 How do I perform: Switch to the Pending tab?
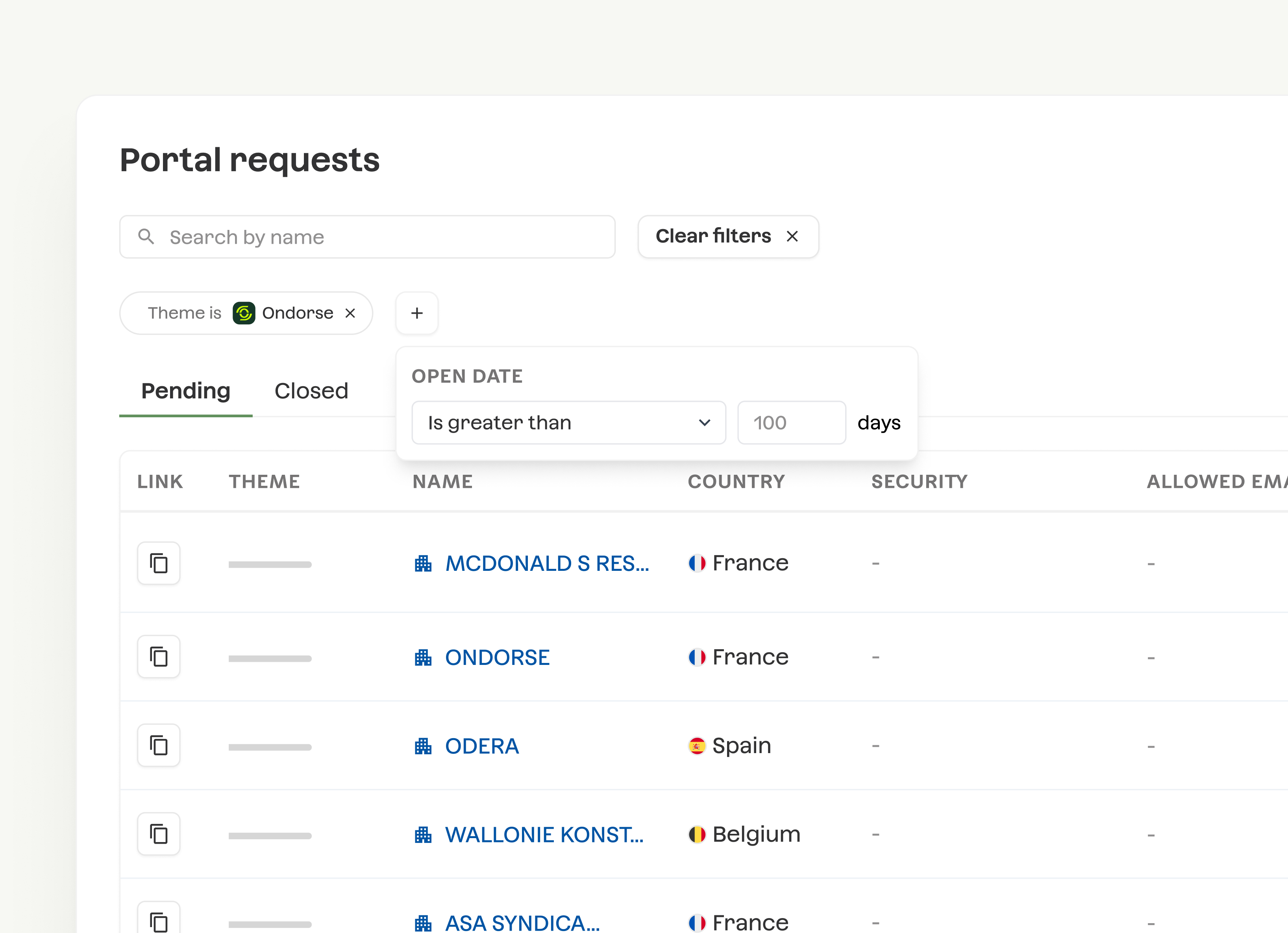tap(186, 391)
